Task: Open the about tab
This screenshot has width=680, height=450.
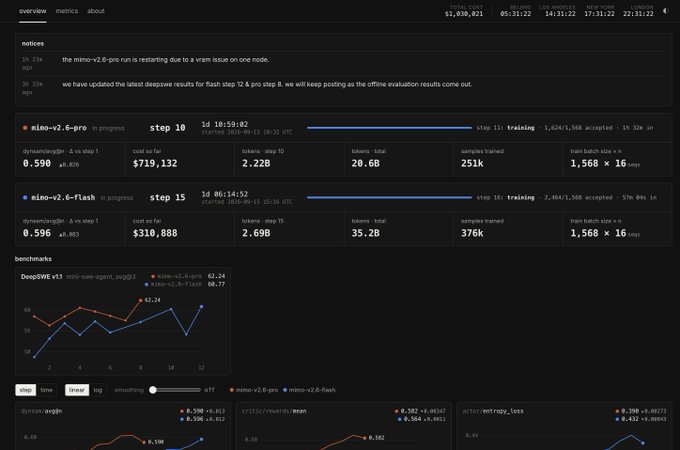Action: point(96,11)
